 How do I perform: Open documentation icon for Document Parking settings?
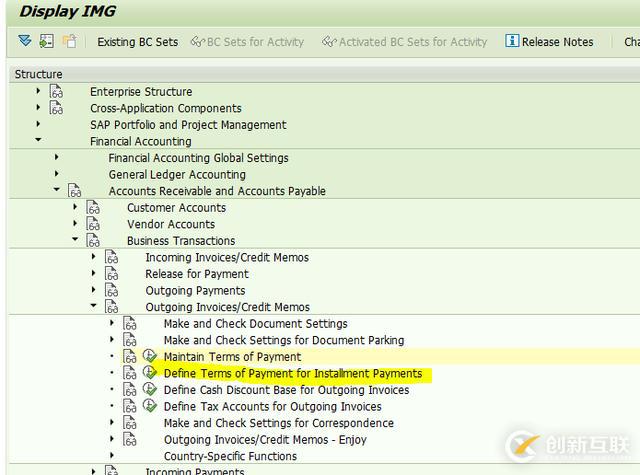(x=130, y=340)
